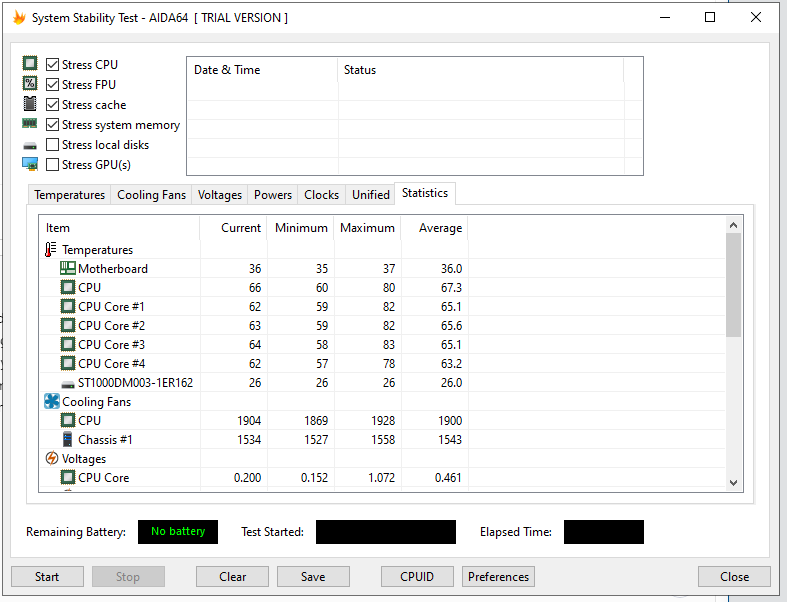Click the statistics list scrollbar thumb
Viewport: 787px width, 602px height.
point(733,285)
